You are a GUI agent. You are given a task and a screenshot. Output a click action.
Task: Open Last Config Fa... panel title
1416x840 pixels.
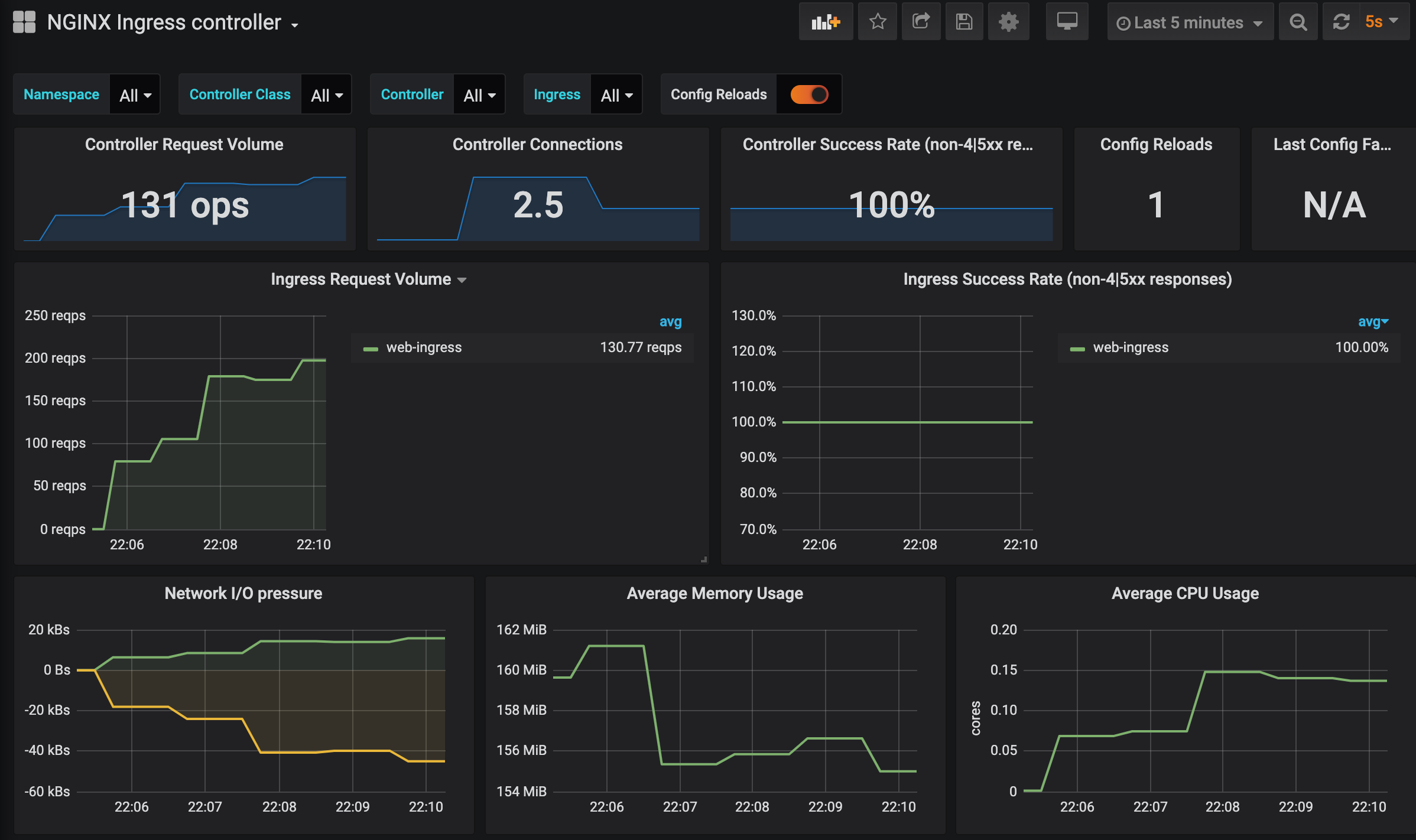(1332, 144)
